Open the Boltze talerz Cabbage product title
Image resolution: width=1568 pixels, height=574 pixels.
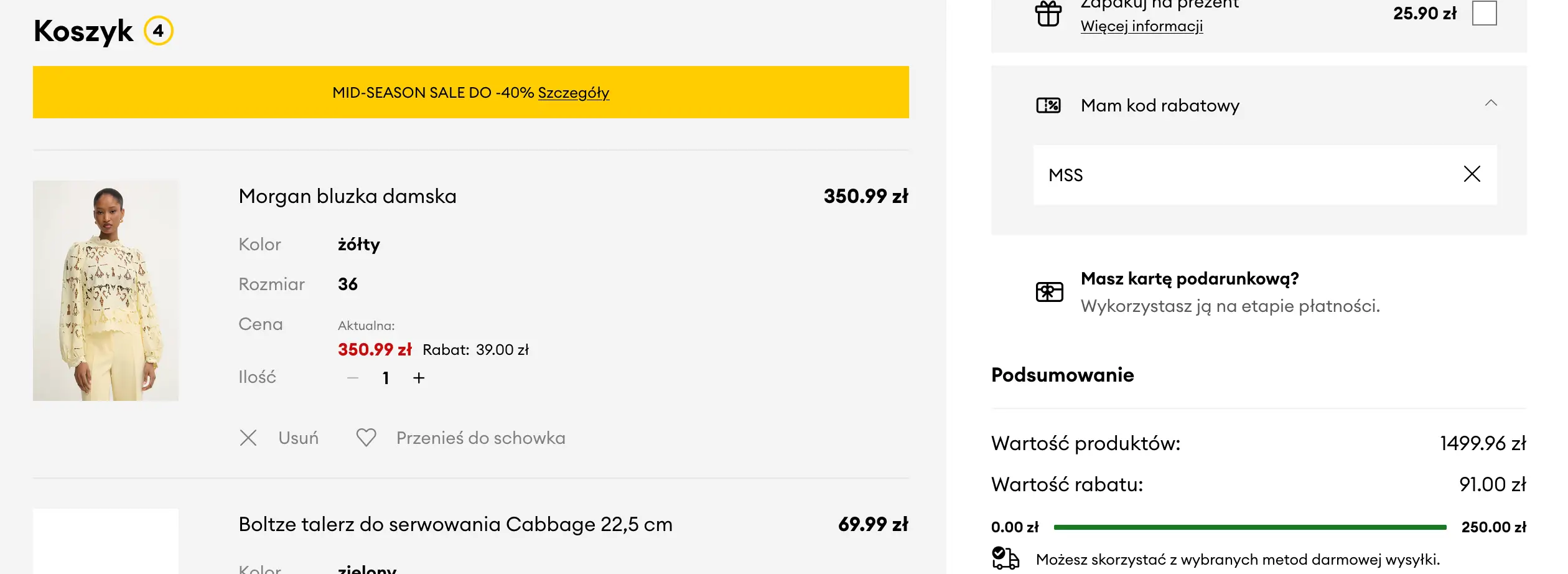point(455,525)
